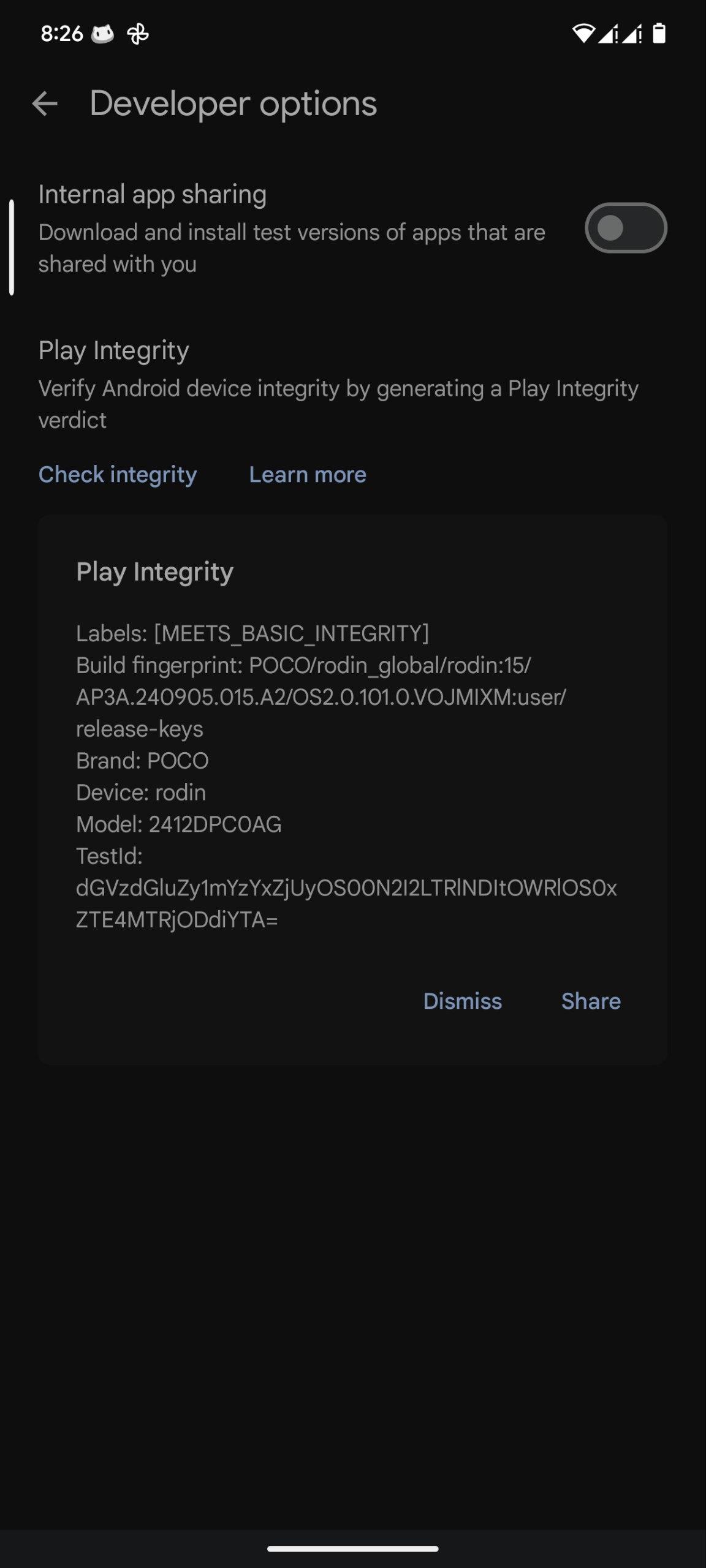This screenshot has width=706, height=1568.
Task: Tap the Wi-Fi status icon
Action: click(x=583, y=34)
